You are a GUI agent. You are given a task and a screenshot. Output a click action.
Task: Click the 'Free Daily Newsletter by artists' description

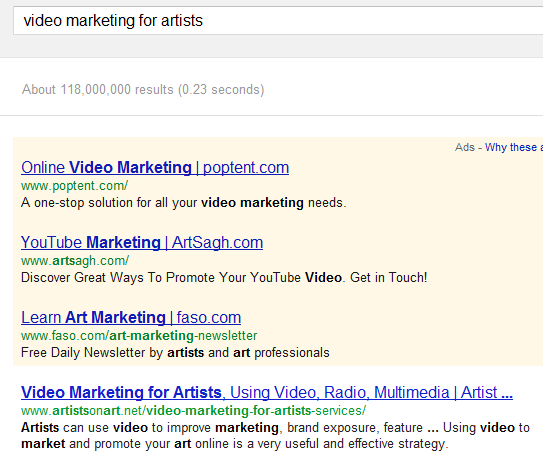click(175, 353)
